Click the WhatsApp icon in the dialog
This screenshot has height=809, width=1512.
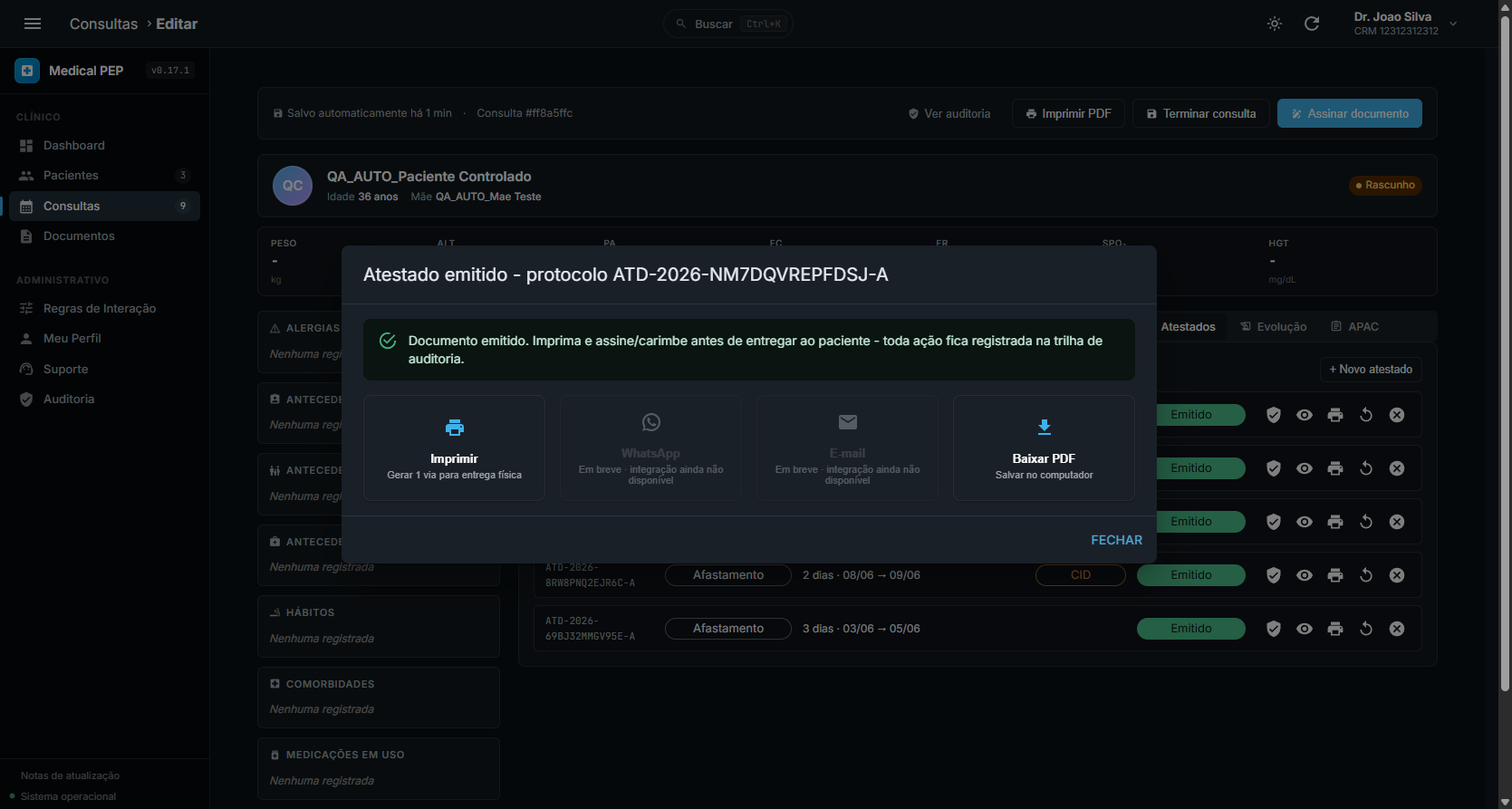(650, 422)
